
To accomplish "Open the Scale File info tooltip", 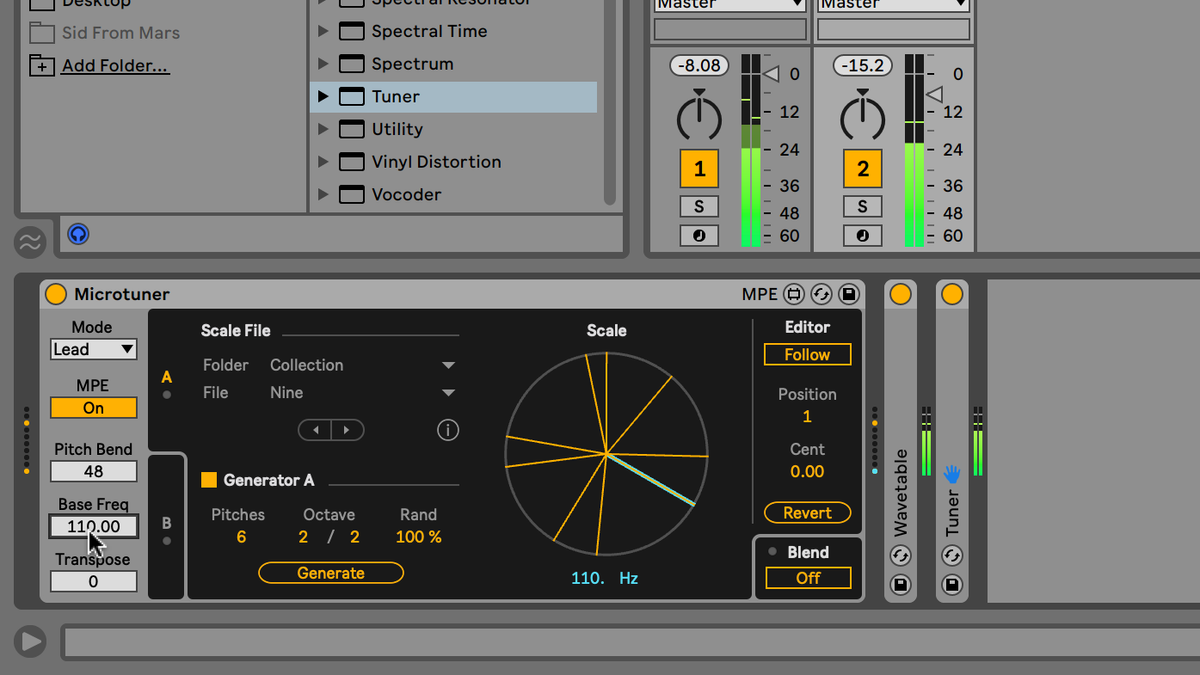I will click(447, 430).
